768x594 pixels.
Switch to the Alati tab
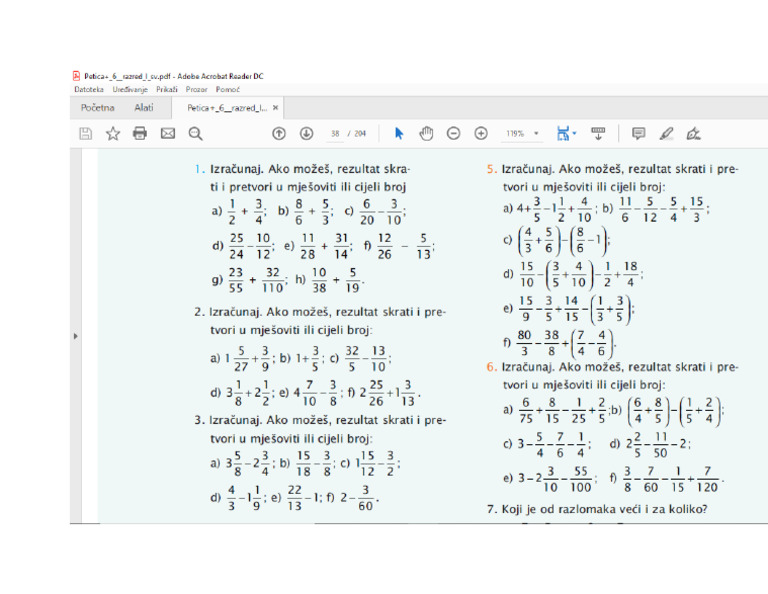(x=144, y=107)
